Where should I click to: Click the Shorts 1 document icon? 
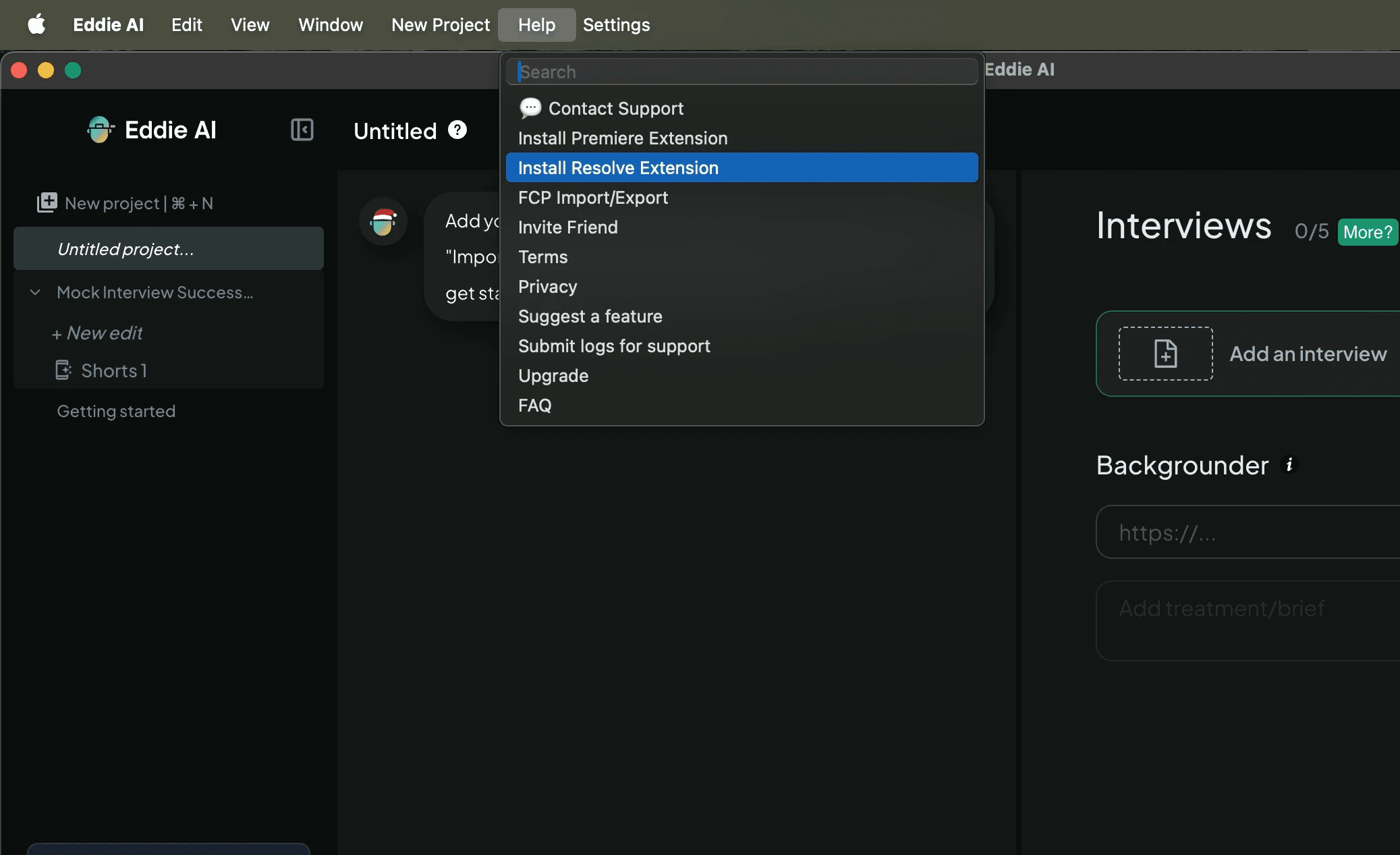click(63, 370)
